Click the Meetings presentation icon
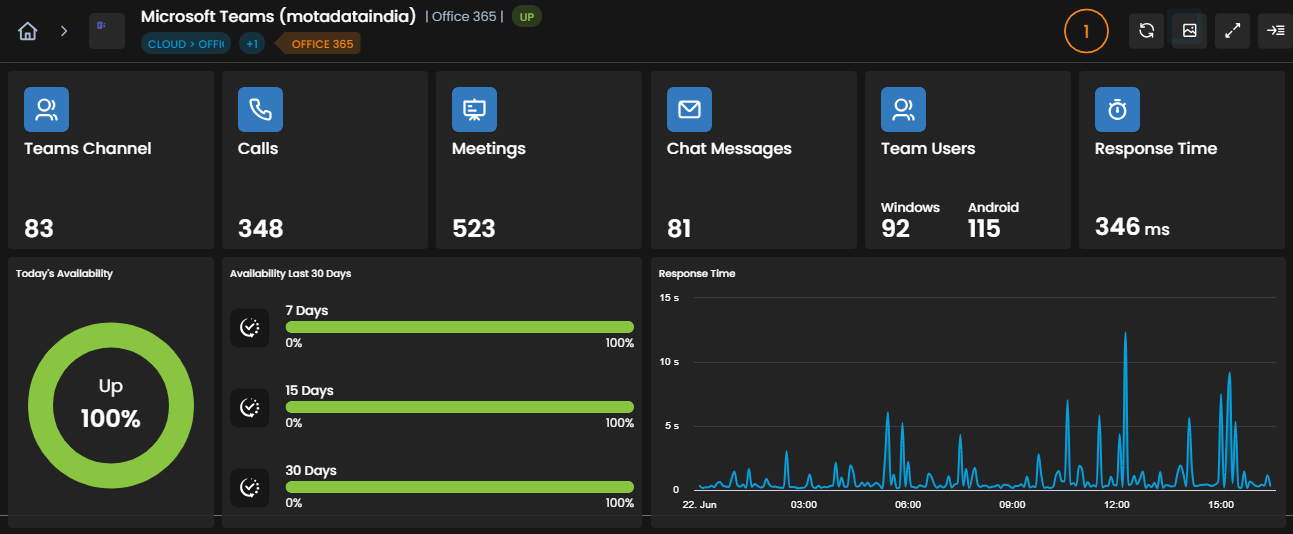1293x534 pixels. coord(474,110)
